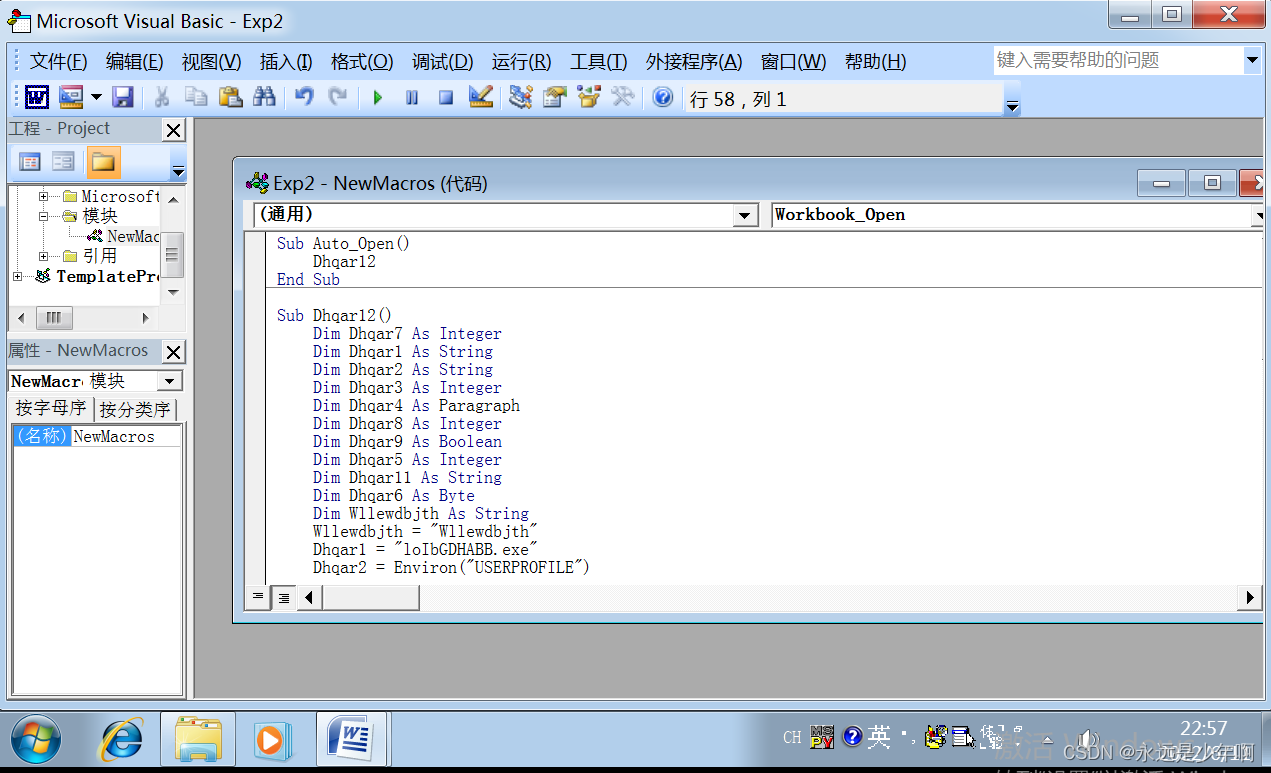1271x773 pixels.
Task: Open the Insert object dropdown arrow
Action: (x=96, y=98)
